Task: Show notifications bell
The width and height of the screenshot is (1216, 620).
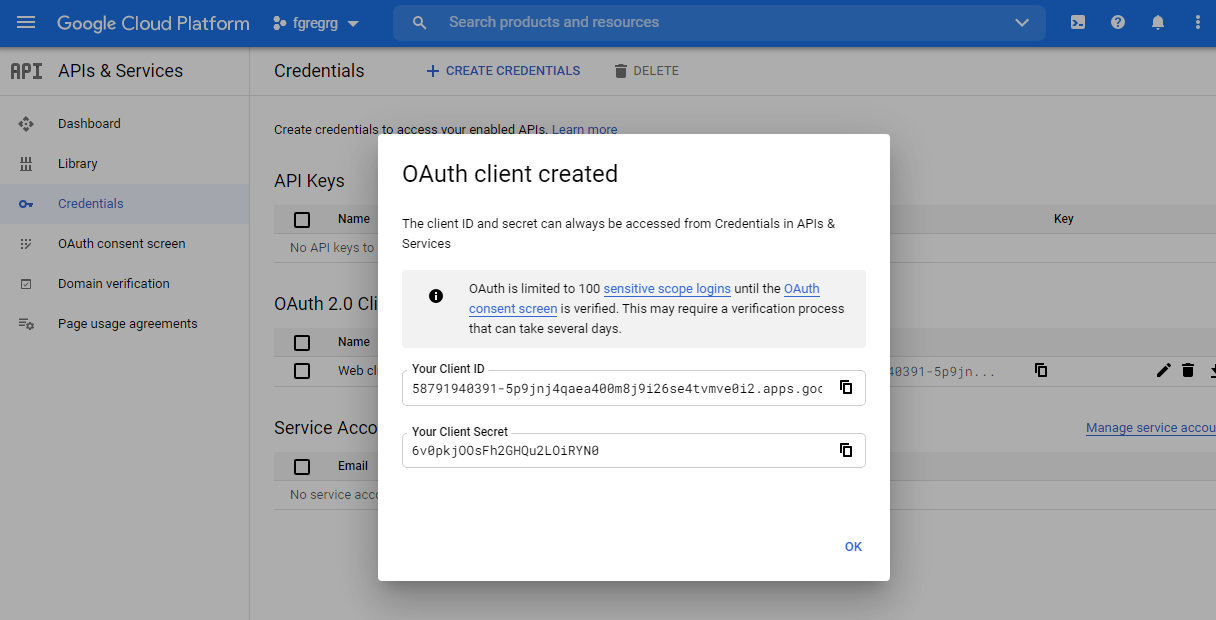Action: 1158,22
